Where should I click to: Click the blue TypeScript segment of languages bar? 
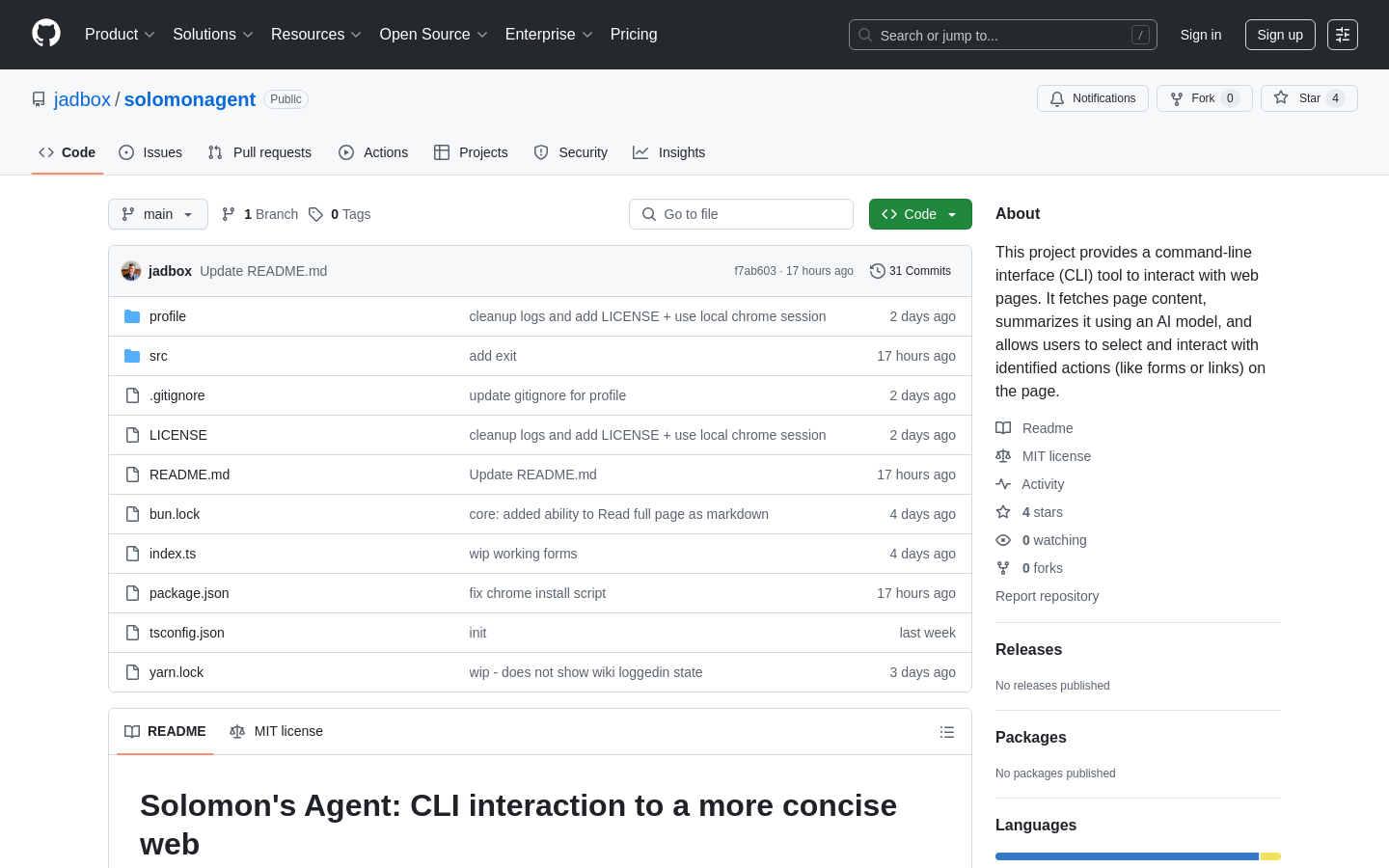[1127, 856]
